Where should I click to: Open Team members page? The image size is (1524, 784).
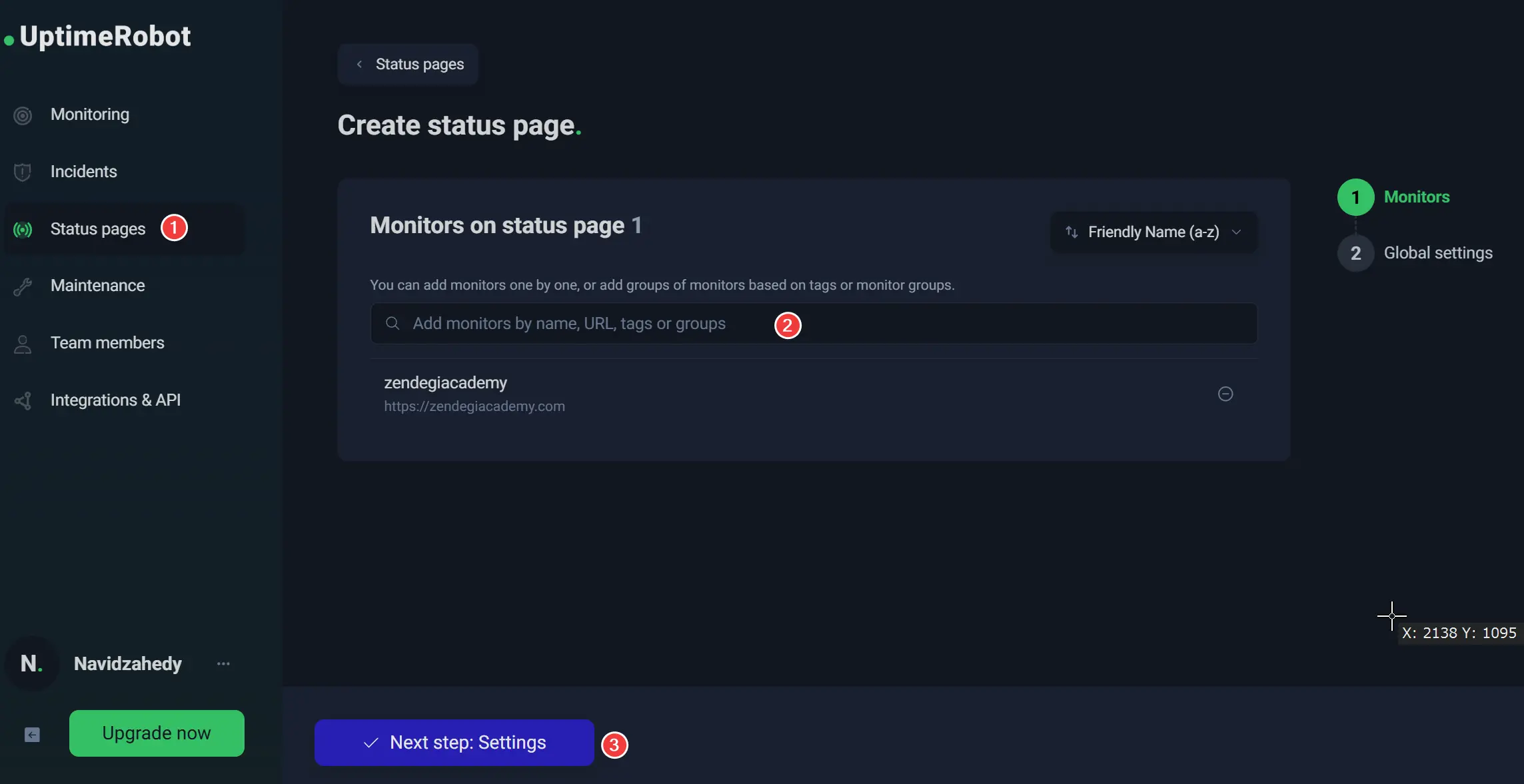(107, 343)
